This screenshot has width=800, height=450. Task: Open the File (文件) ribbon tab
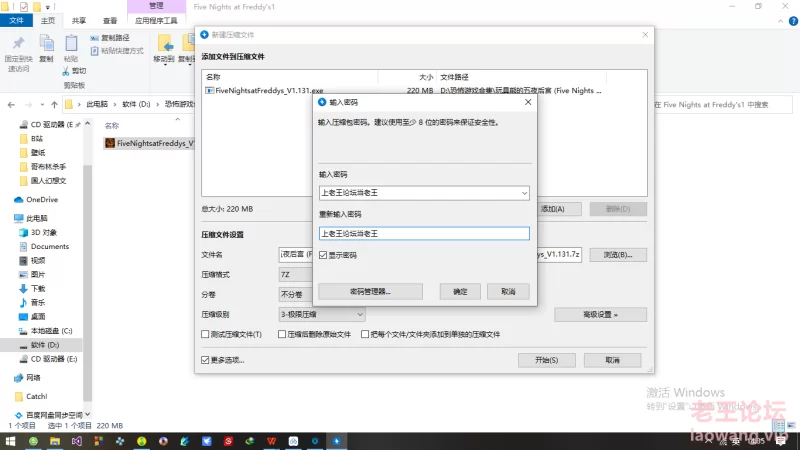[x=16, y=20]
